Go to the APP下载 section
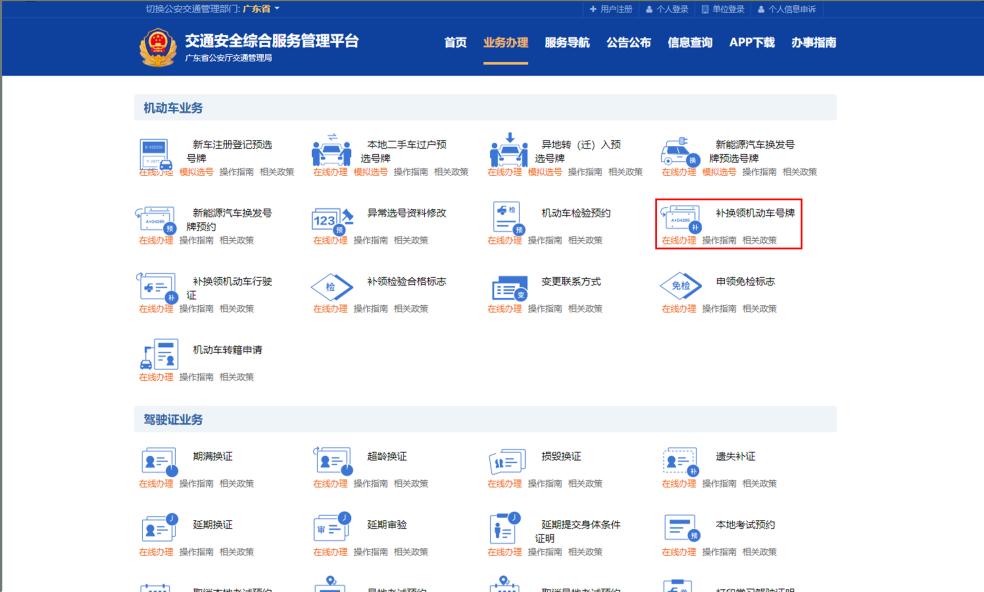The image size is (984, 592). tap(751, 43)
